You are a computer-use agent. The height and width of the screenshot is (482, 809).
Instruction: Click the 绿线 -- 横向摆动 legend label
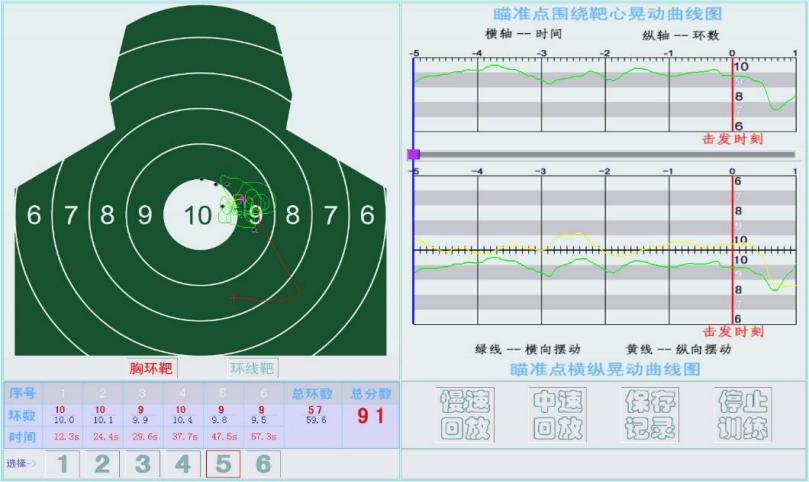point(527,349)
